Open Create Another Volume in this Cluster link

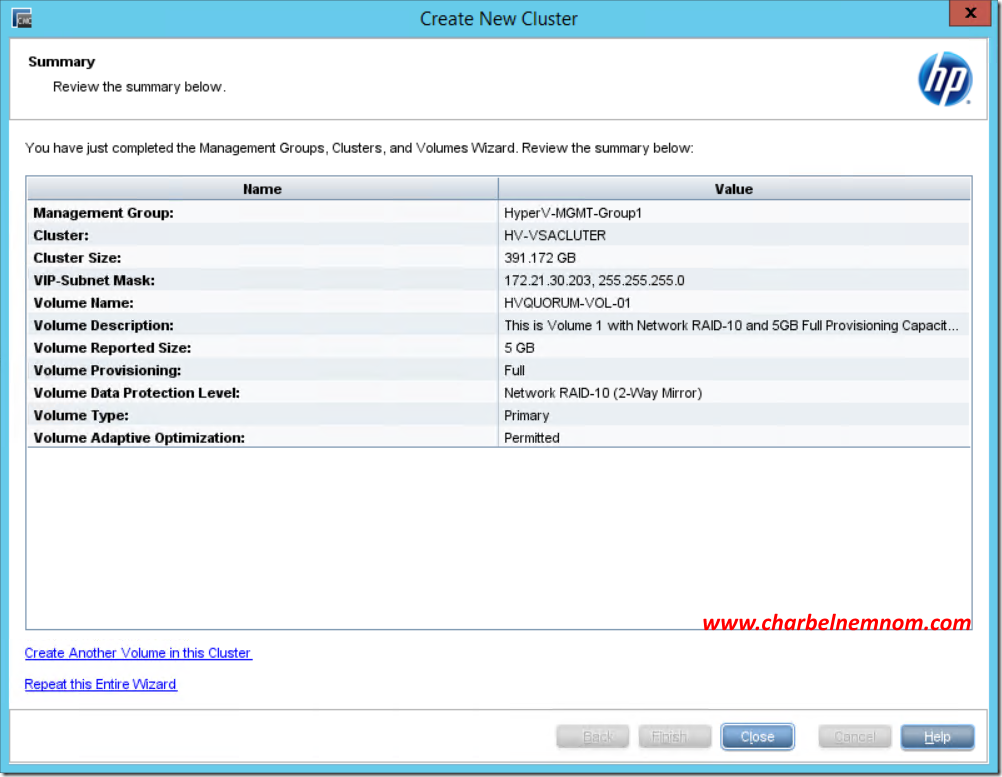click(138, 653)
